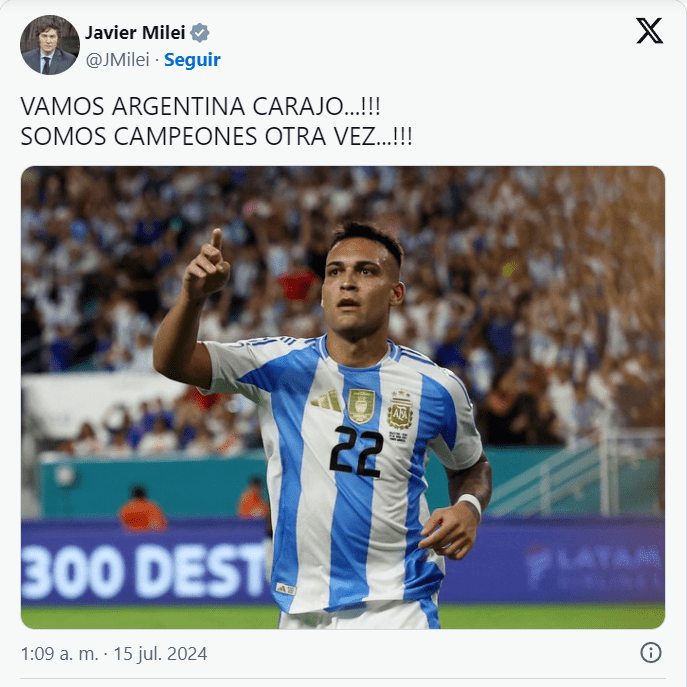This screenshot has width=687, height=687.
Task: Click the LATAM logo on the sideboard
Action: pos(594,564)
